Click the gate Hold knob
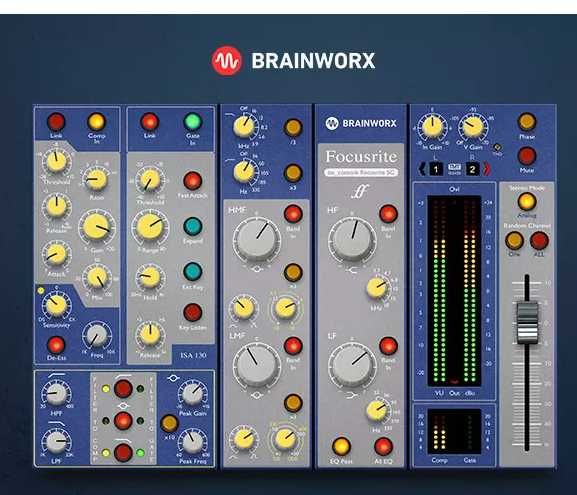The image size is (577, 495). tap(150, 277)
